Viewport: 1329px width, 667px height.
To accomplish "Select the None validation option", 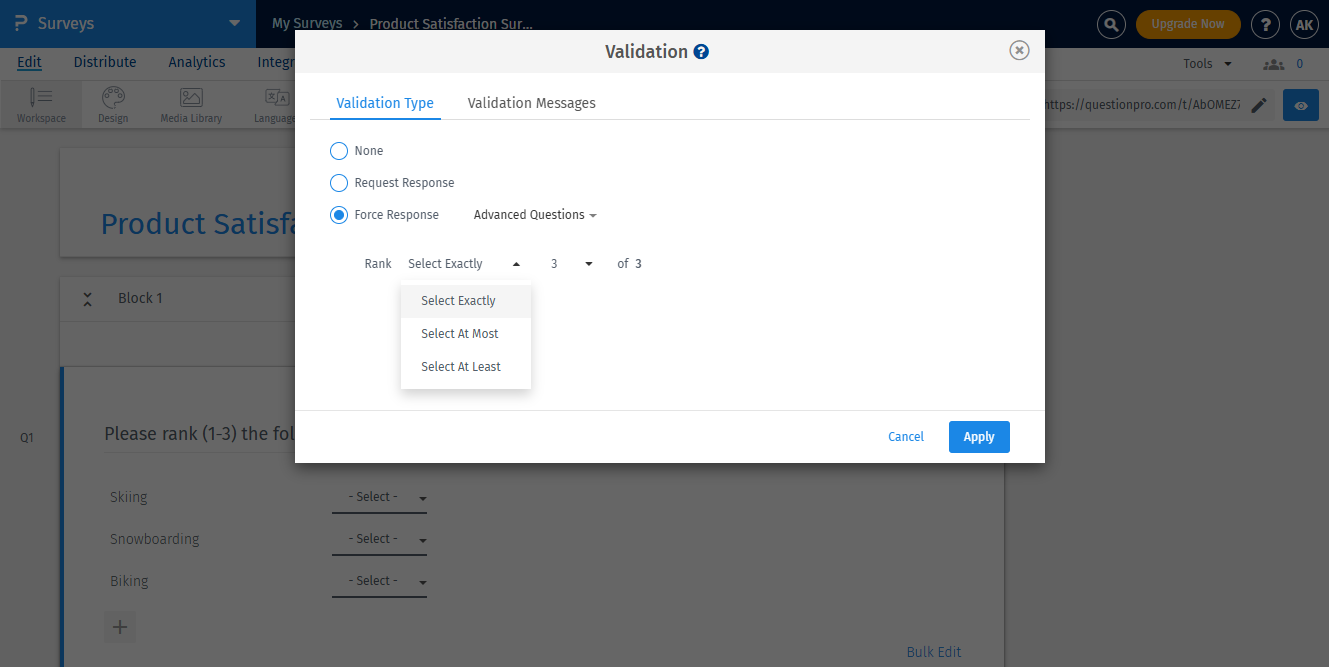I will click(x=339, y=150).
